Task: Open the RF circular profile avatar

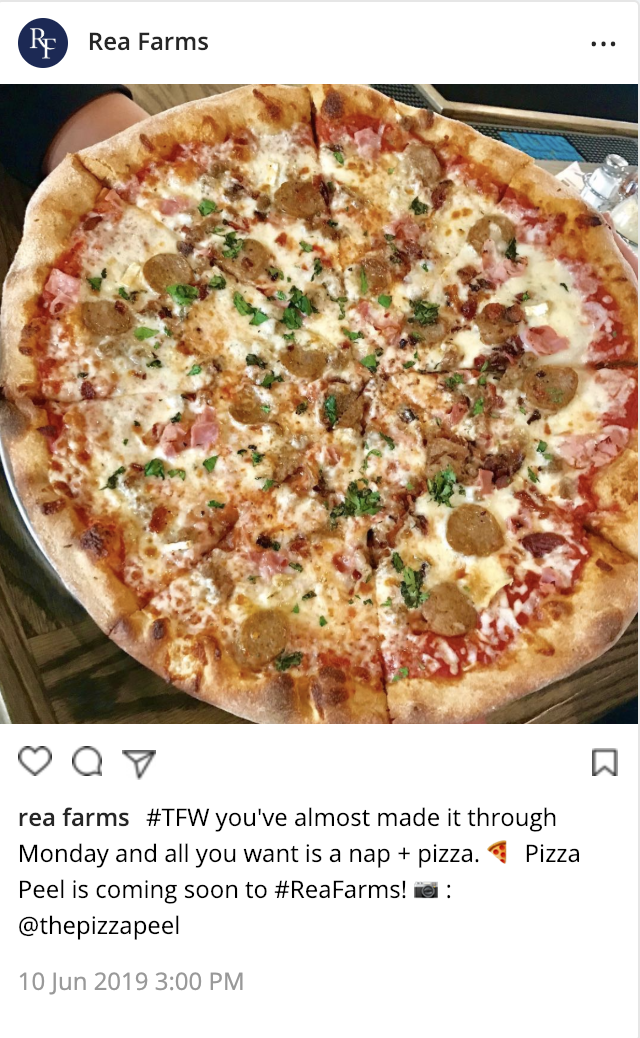Action: (43, 43)
